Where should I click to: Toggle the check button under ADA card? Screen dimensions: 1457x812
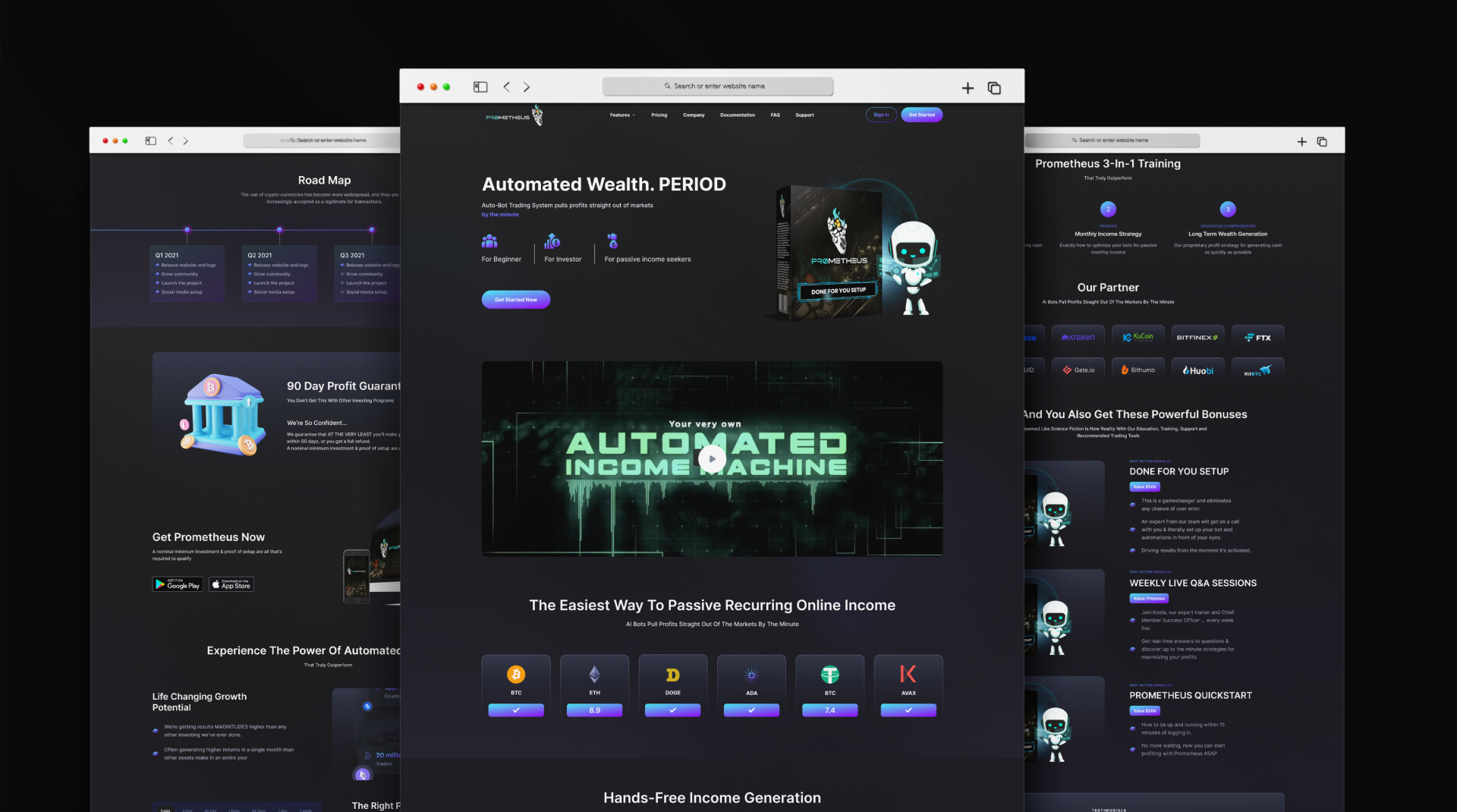(x=751, y=710)
